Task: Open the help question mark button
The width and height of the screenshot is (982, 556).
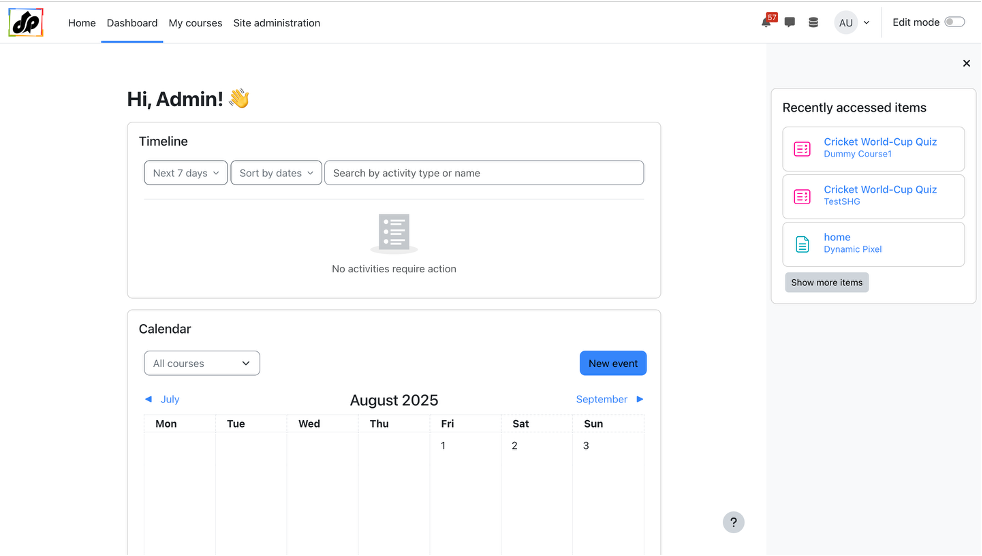Action: click(733, 522)
